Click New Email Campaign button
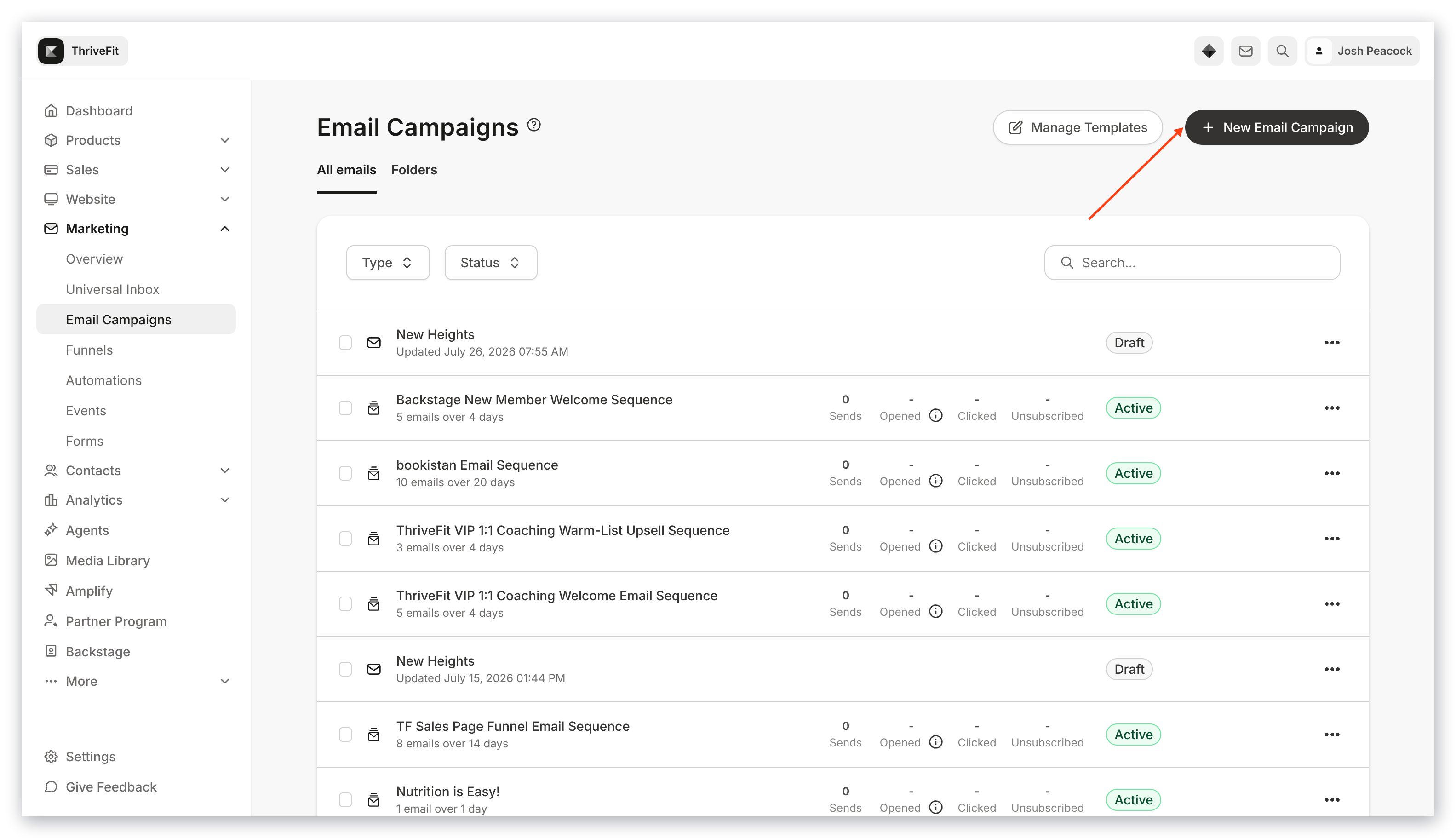1456x838 pixels. [1277, 127]
